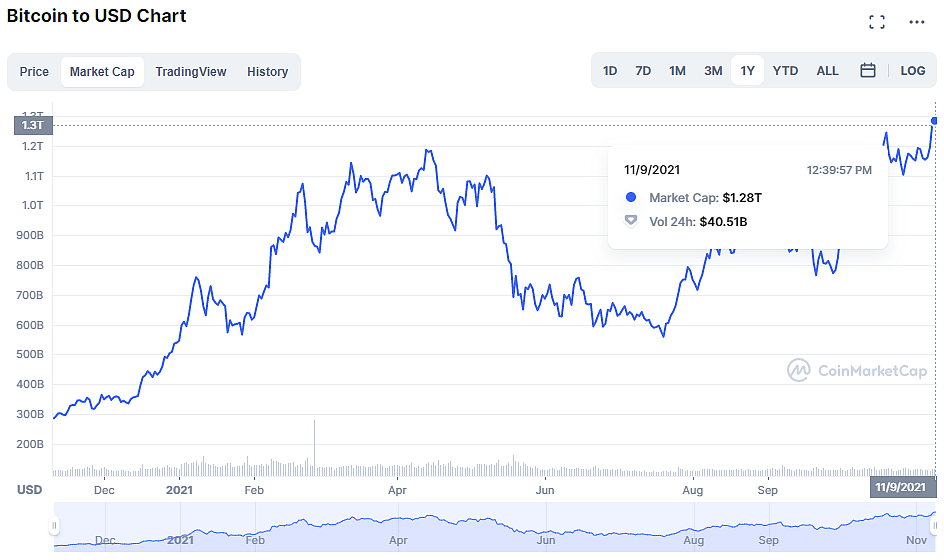Click the USD currency label below the chart
The width and height of the screenshot is (944, 560).
pyautogui.click(x=30, y=490)
